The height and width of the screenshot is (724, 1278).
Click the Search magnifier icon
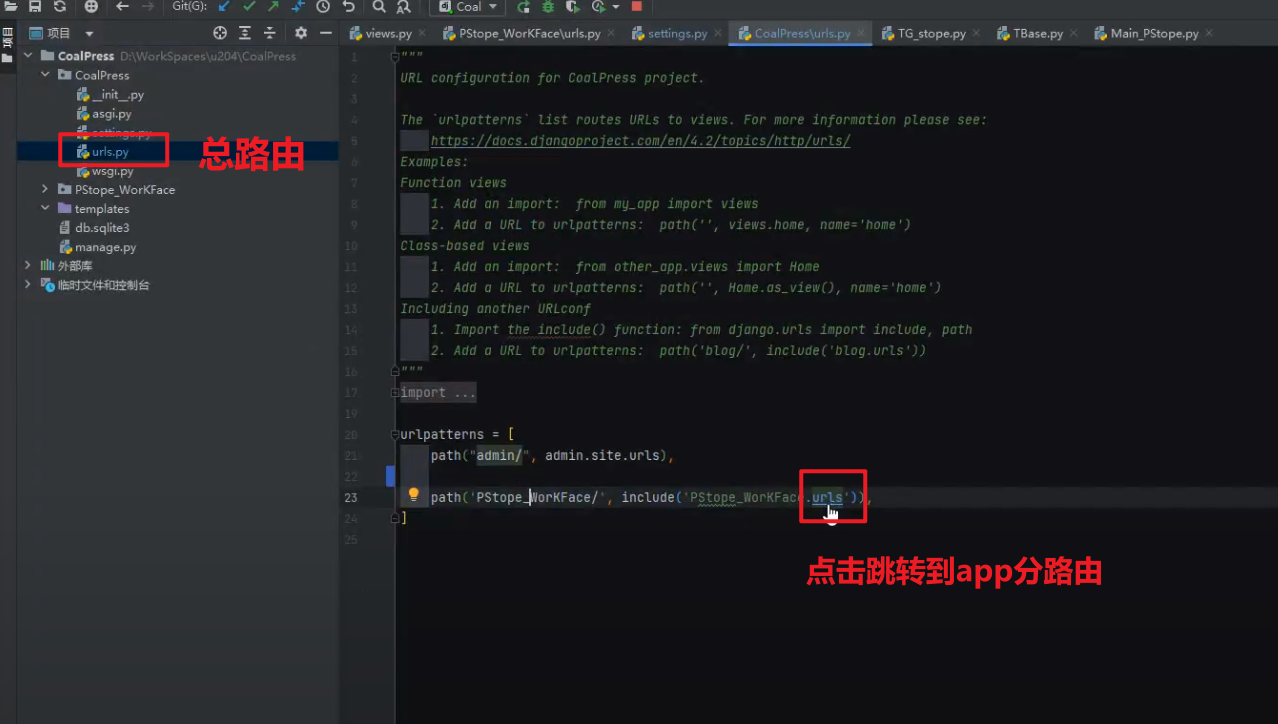(379, 6)
